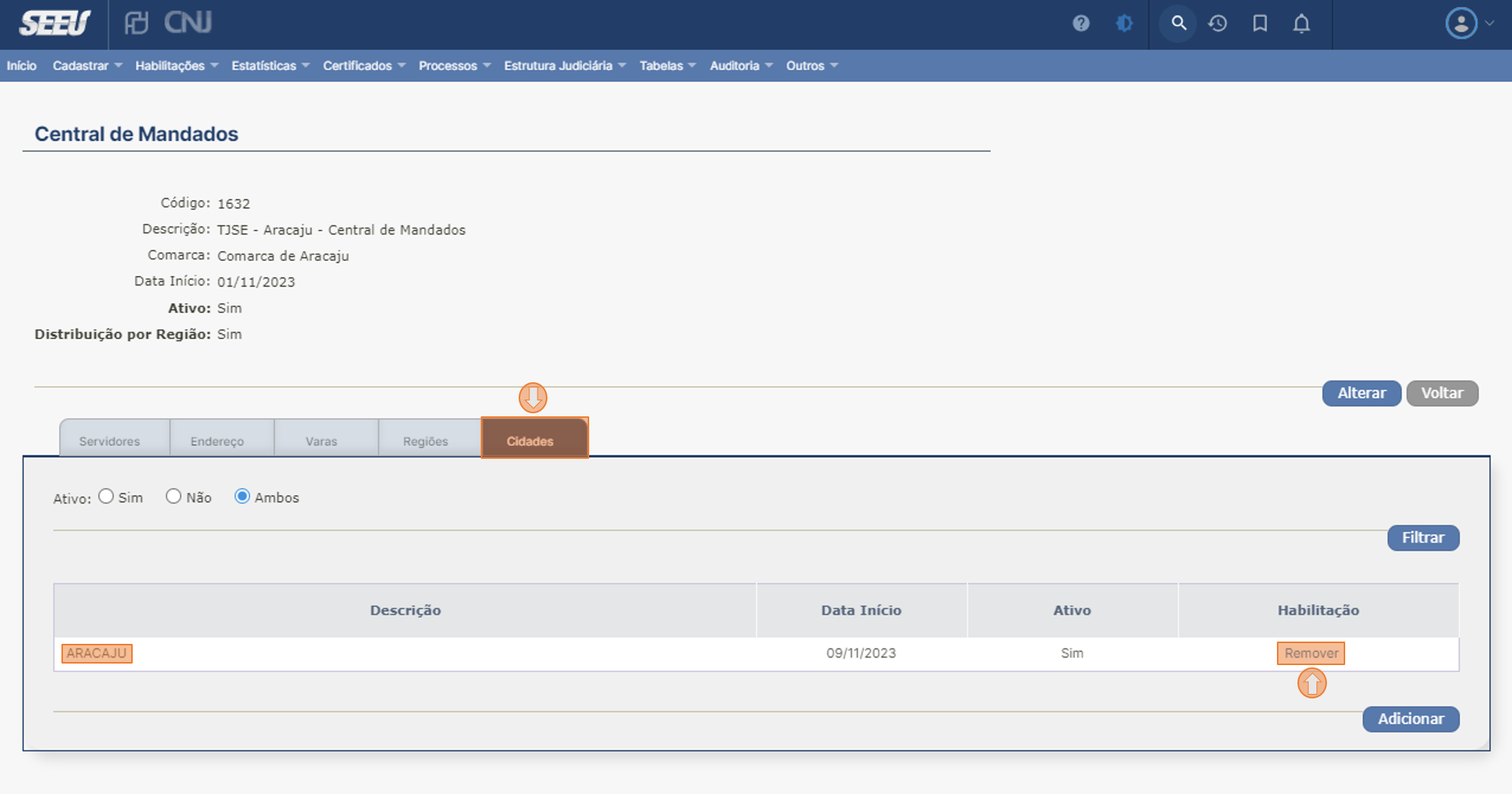1512x794 pixels.
Task: Expand the user account chevron
Action: (x=1490, y=24)
